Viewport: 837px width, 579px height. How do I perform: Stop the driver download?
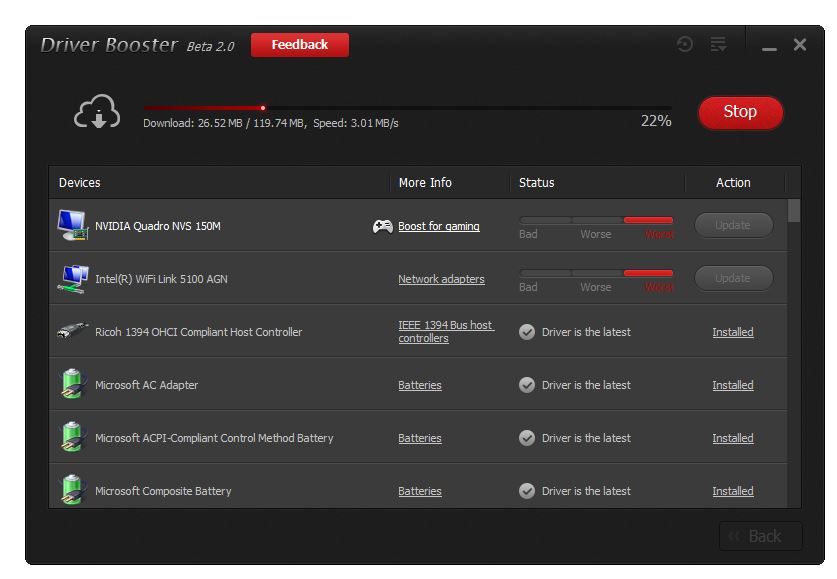(x=740, y=112)
